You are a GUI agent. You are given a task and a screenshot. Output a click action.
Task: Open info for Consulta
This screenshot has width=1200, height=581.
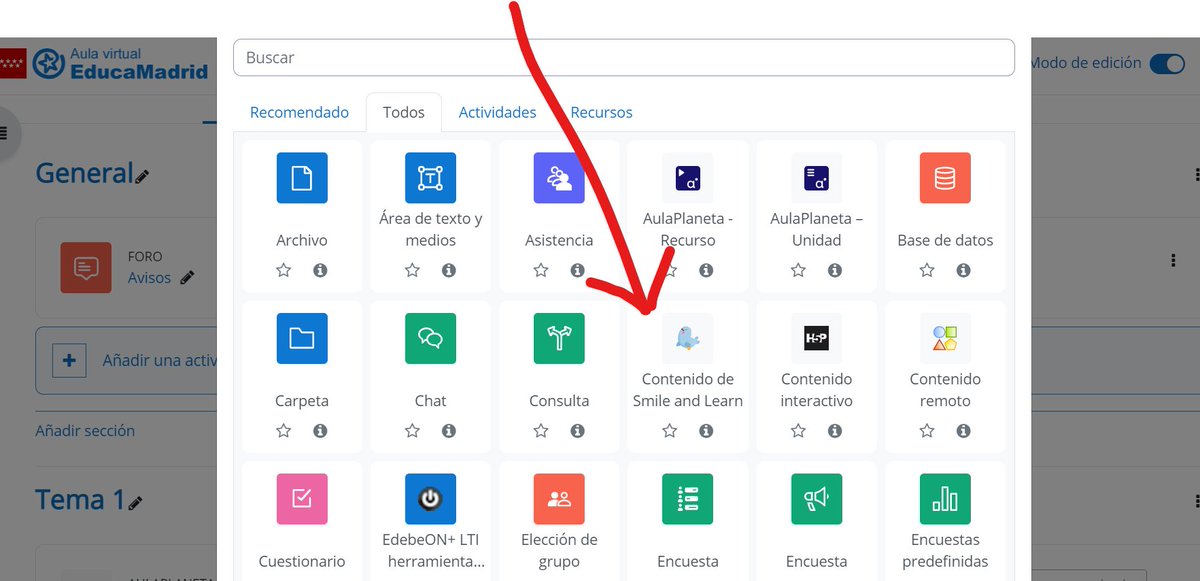[x=577, y=431]
